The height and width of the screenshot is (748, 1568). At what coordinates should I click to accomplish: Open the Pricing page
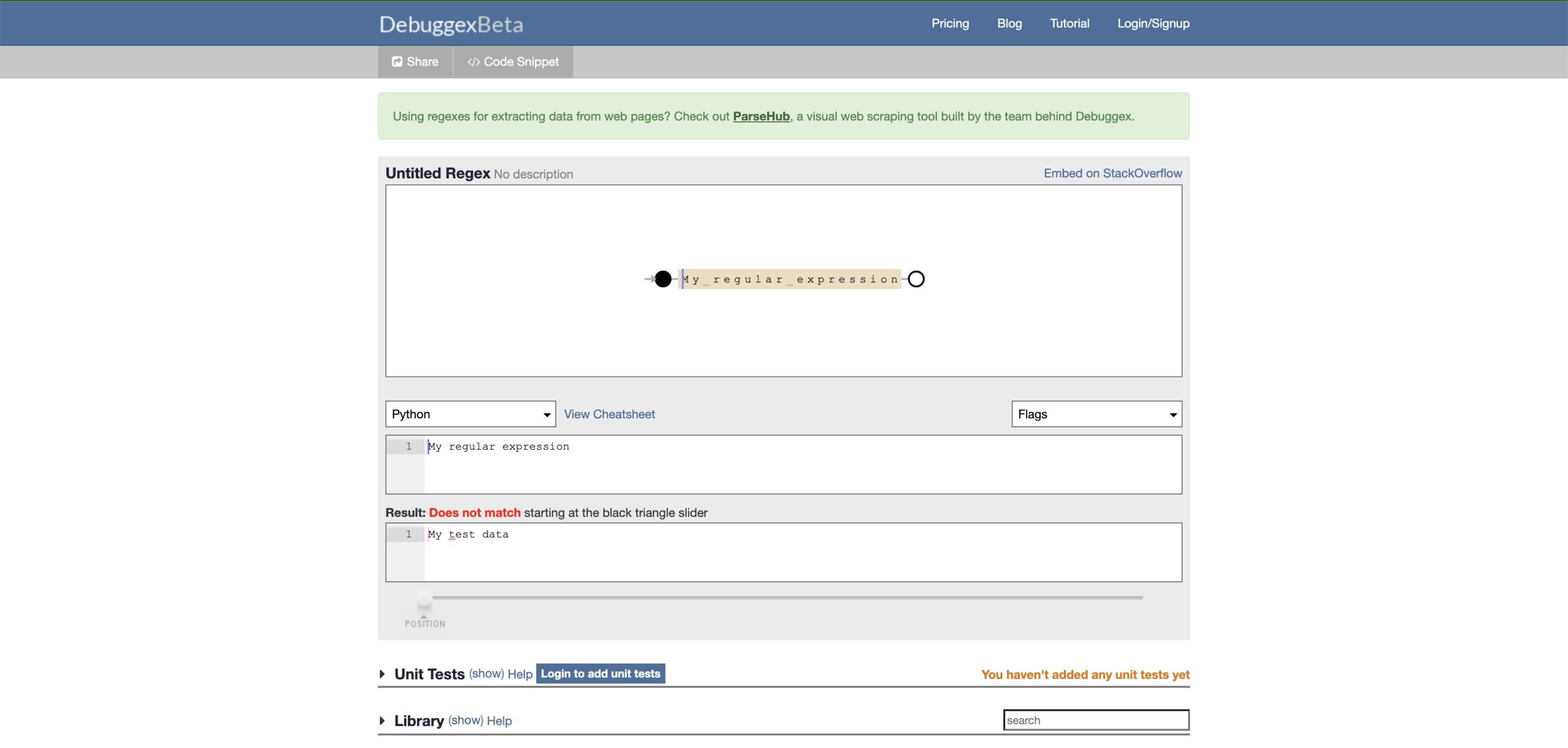pyautogui.click(x=950, y=23)
